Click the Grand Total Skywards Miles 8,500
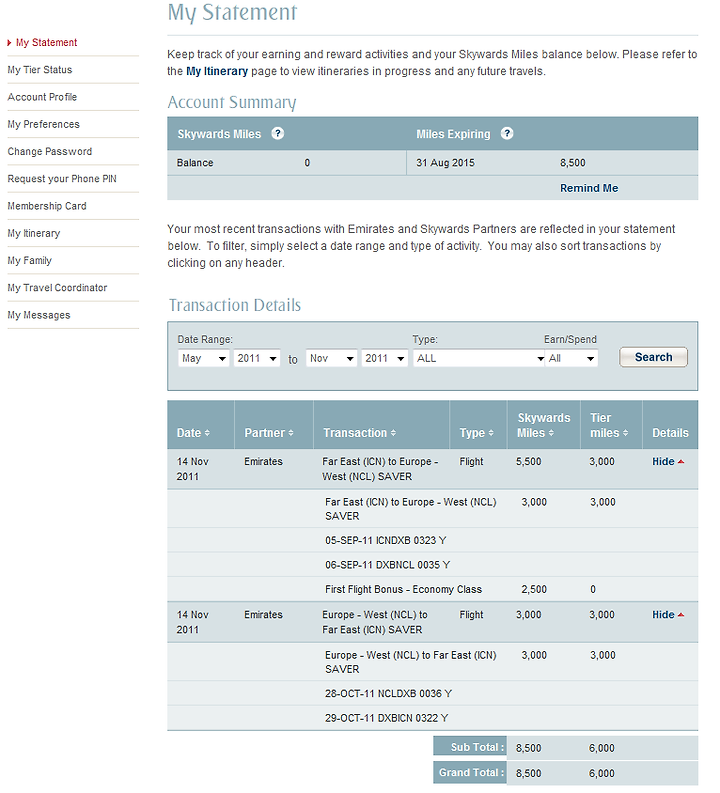 pyautogui.click(x=528, y=773)
